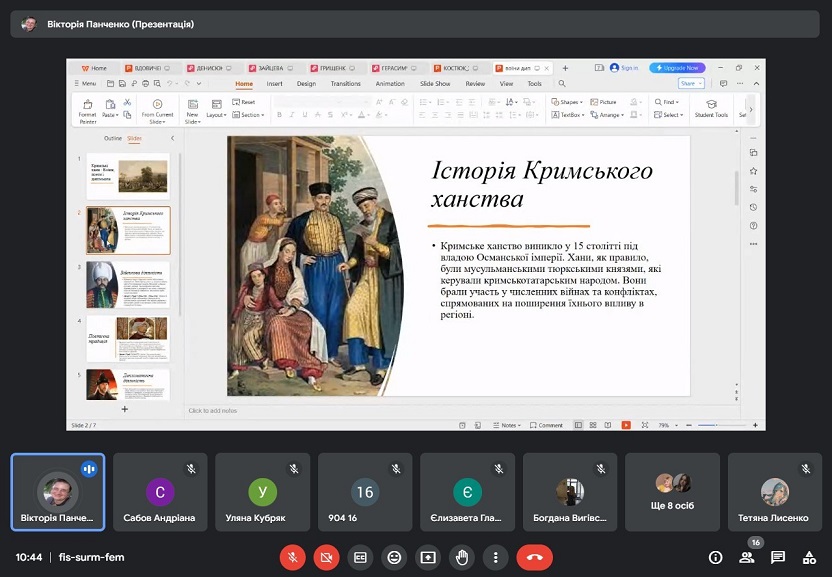832x577 pixels.
Task: Click the Print icon in quick toolbar
Action: coord(145,83)
